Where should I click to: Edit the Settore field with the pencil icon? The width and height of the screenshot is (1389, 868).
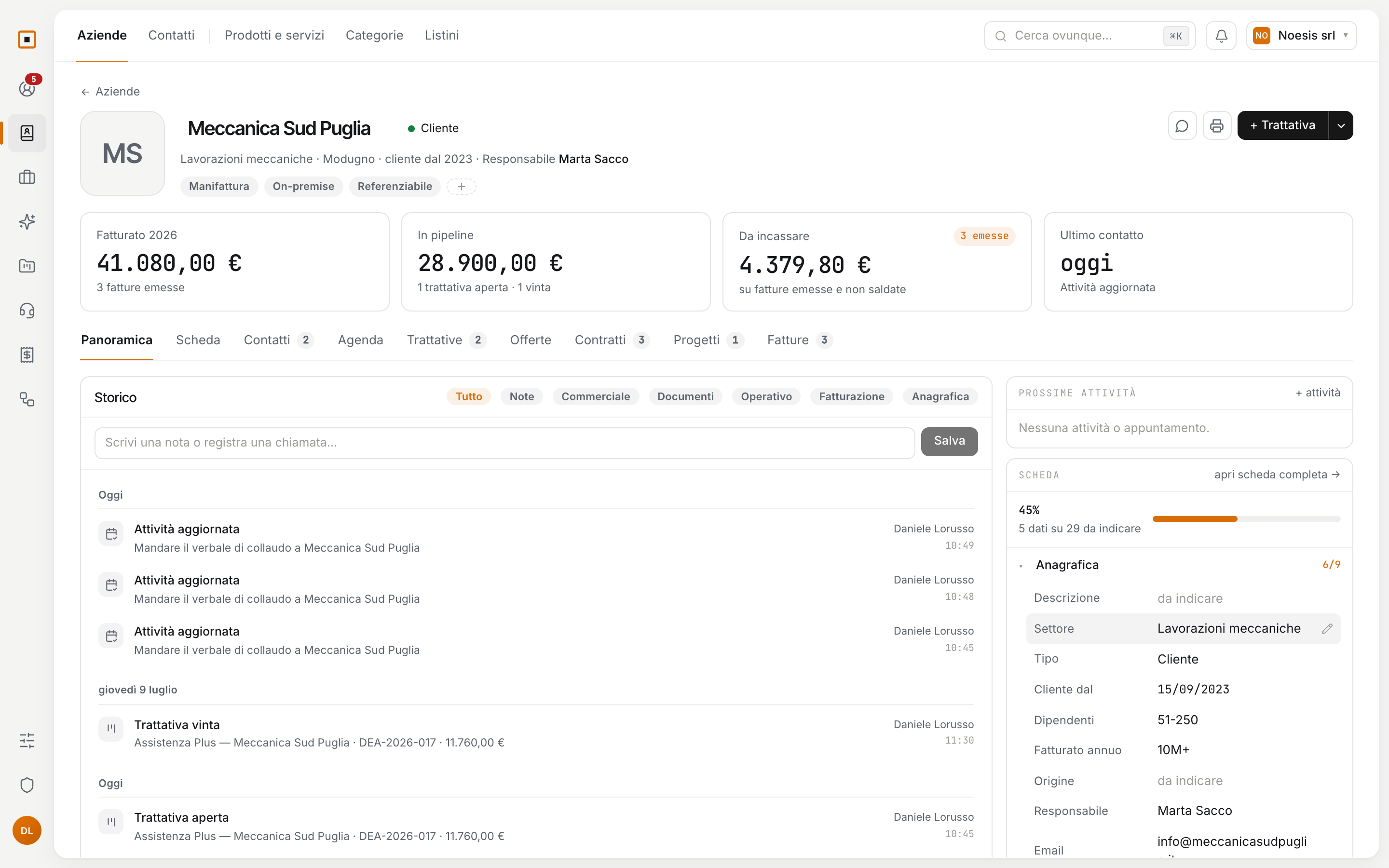coord(1326,629)
